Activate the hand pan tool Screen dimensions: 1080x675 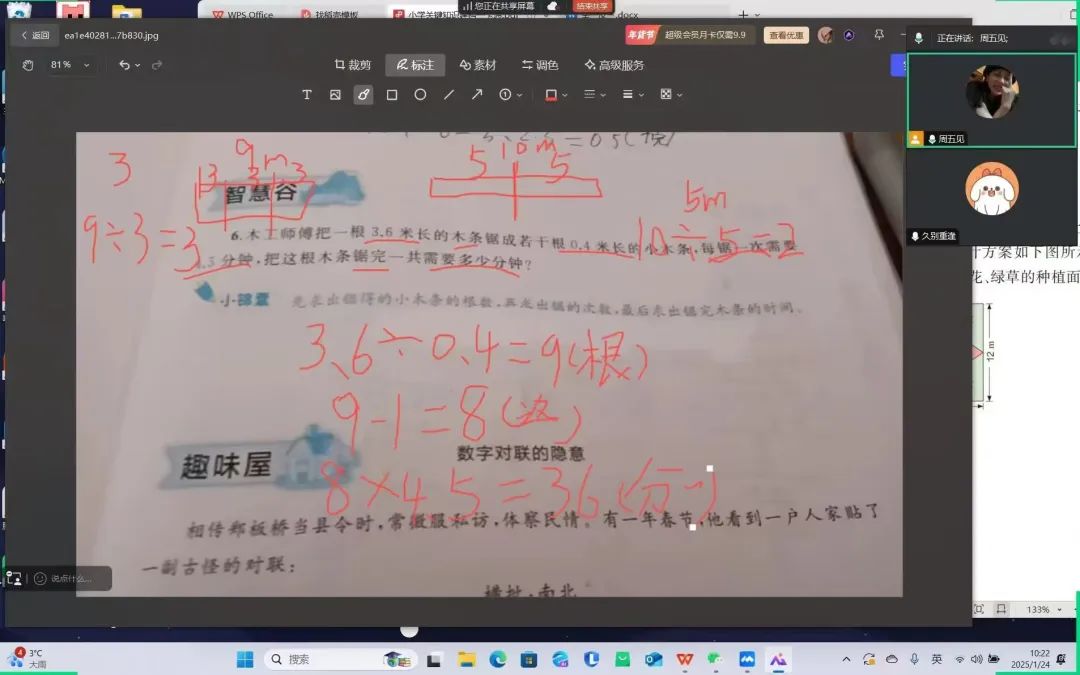tap(28, 65)
